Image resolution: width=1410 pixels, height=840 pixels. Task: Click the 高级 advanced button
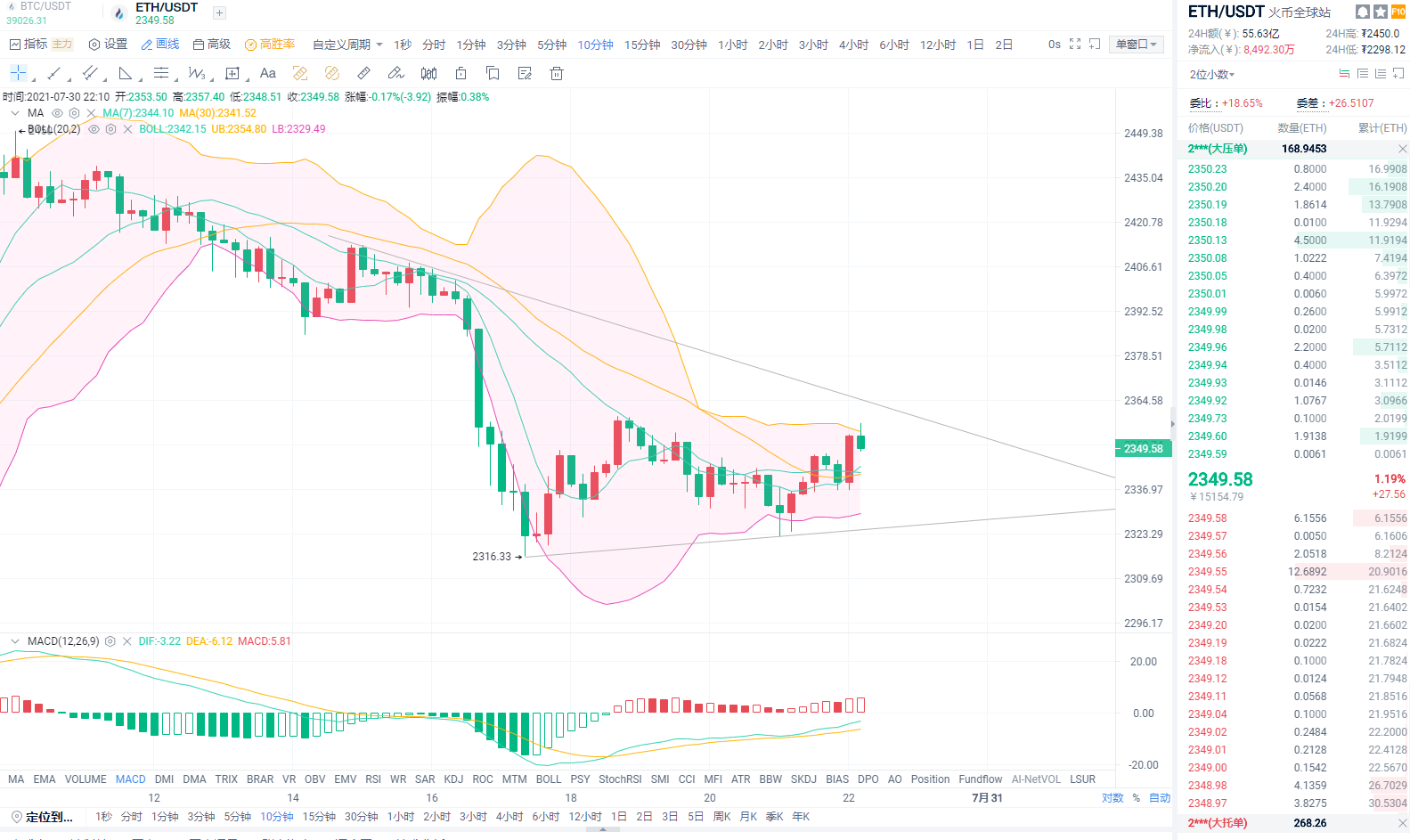click(x=212, y=45)
